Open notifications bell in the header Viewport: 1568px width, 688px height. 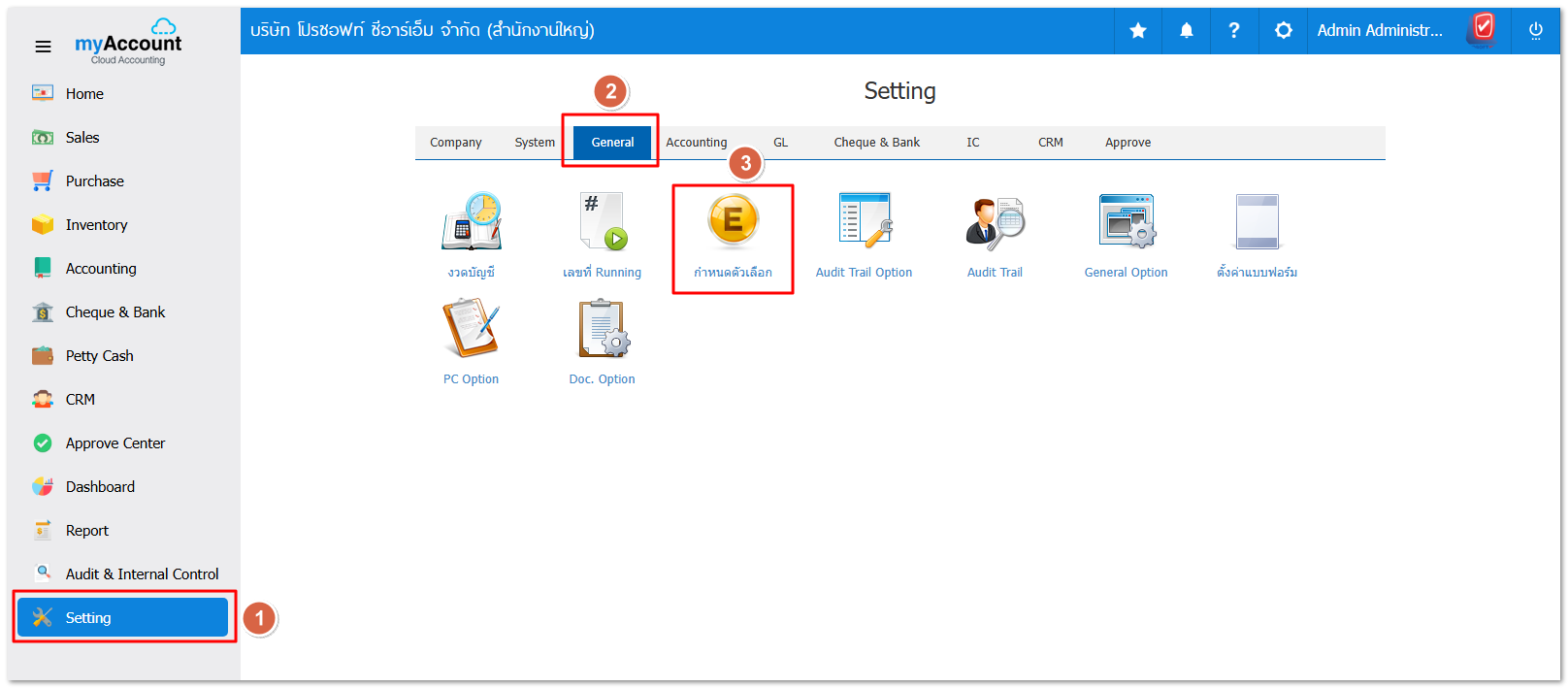click(x=1186, y=31)
